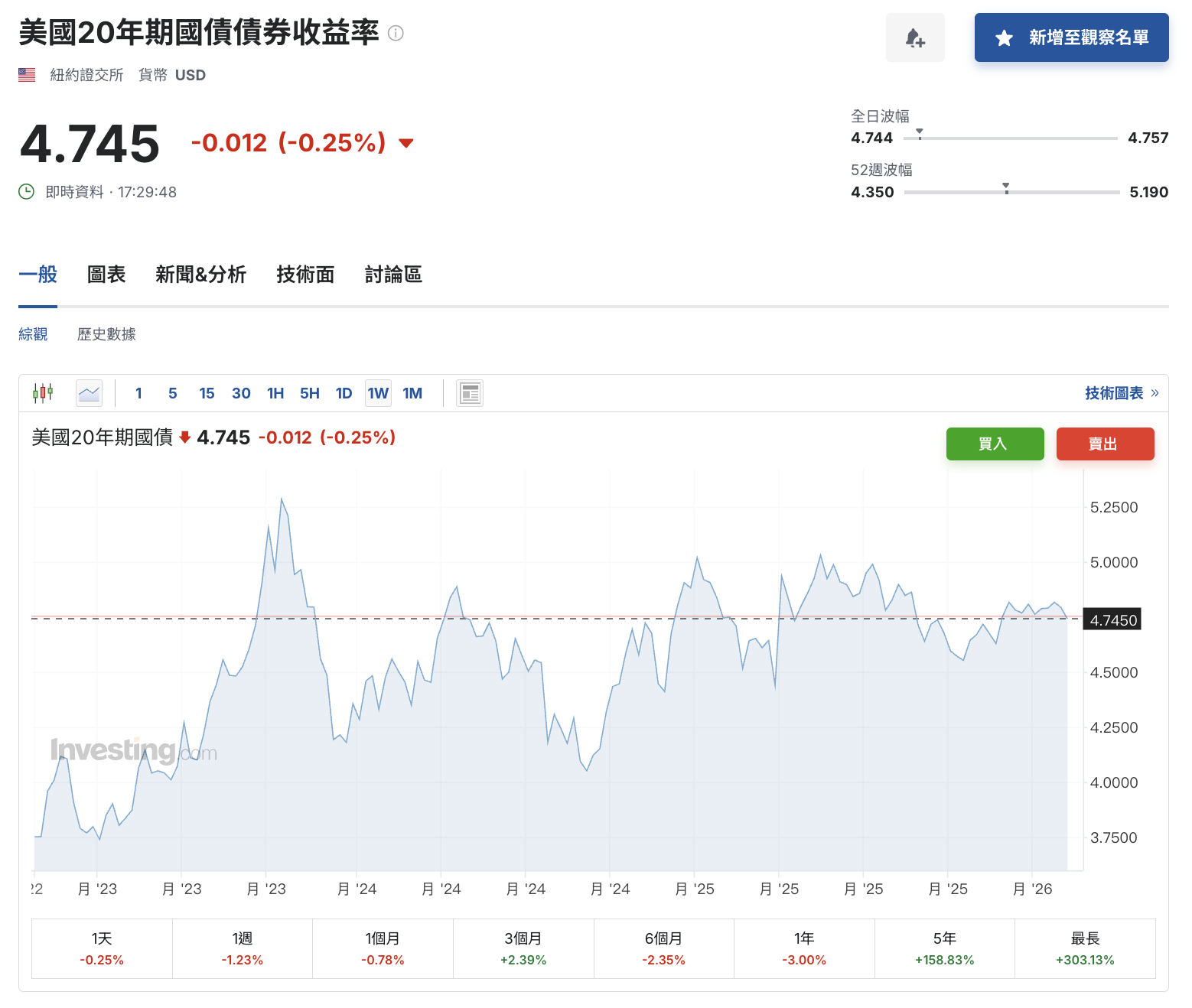Toggle the 5H timeframe
Viewport: 1192px width, 1008px height.
(309, 392)
